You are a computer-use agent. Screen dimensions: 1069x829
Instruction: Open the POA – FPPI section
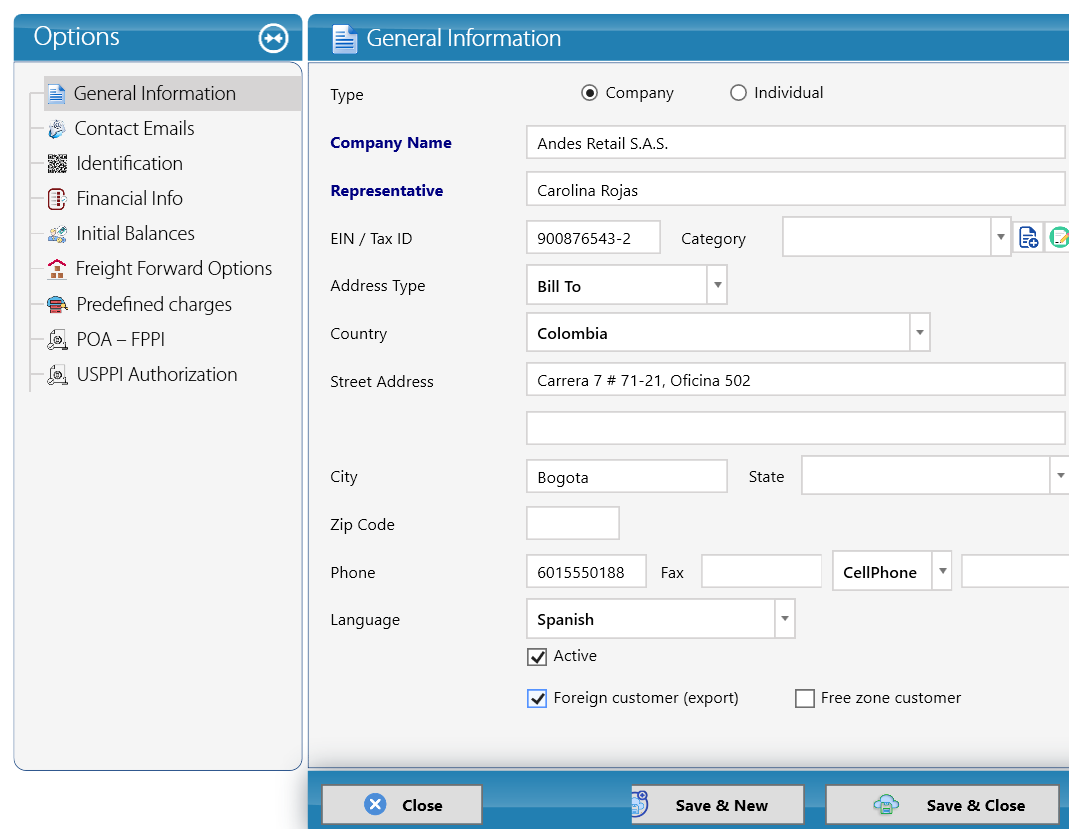click(121, 340)
